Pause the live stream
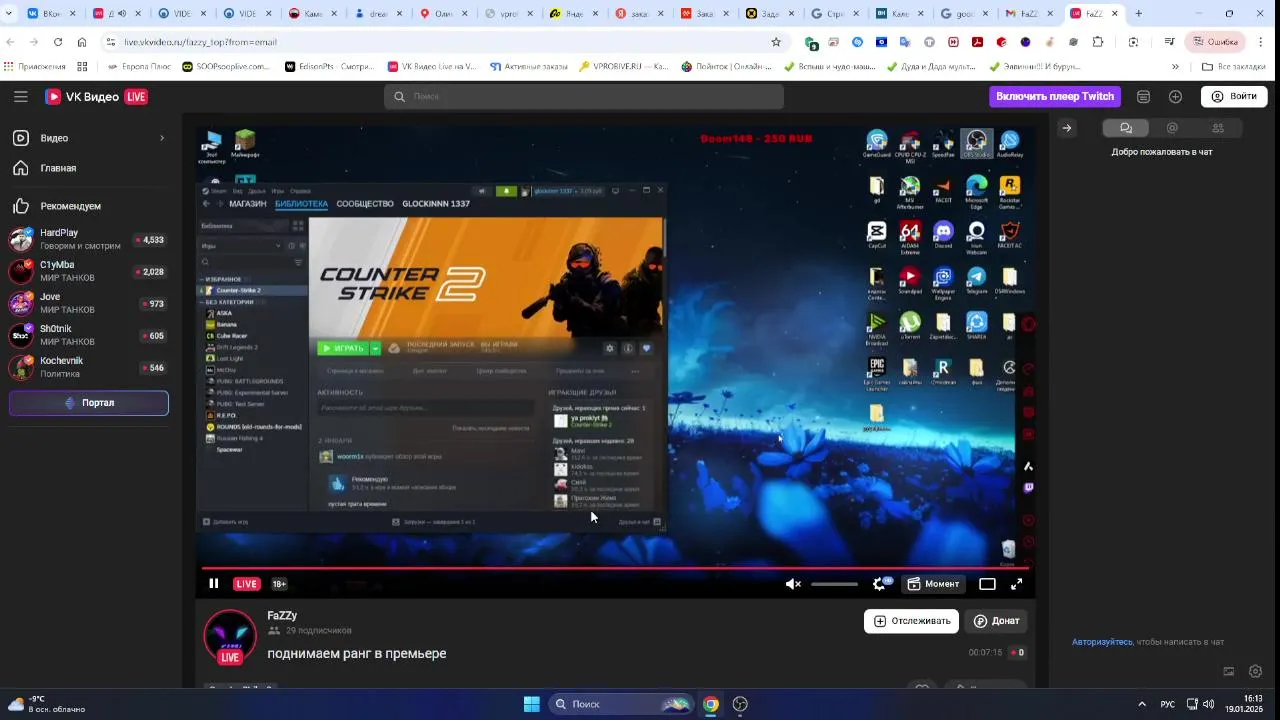The image size is (1280, 720). 213,584
